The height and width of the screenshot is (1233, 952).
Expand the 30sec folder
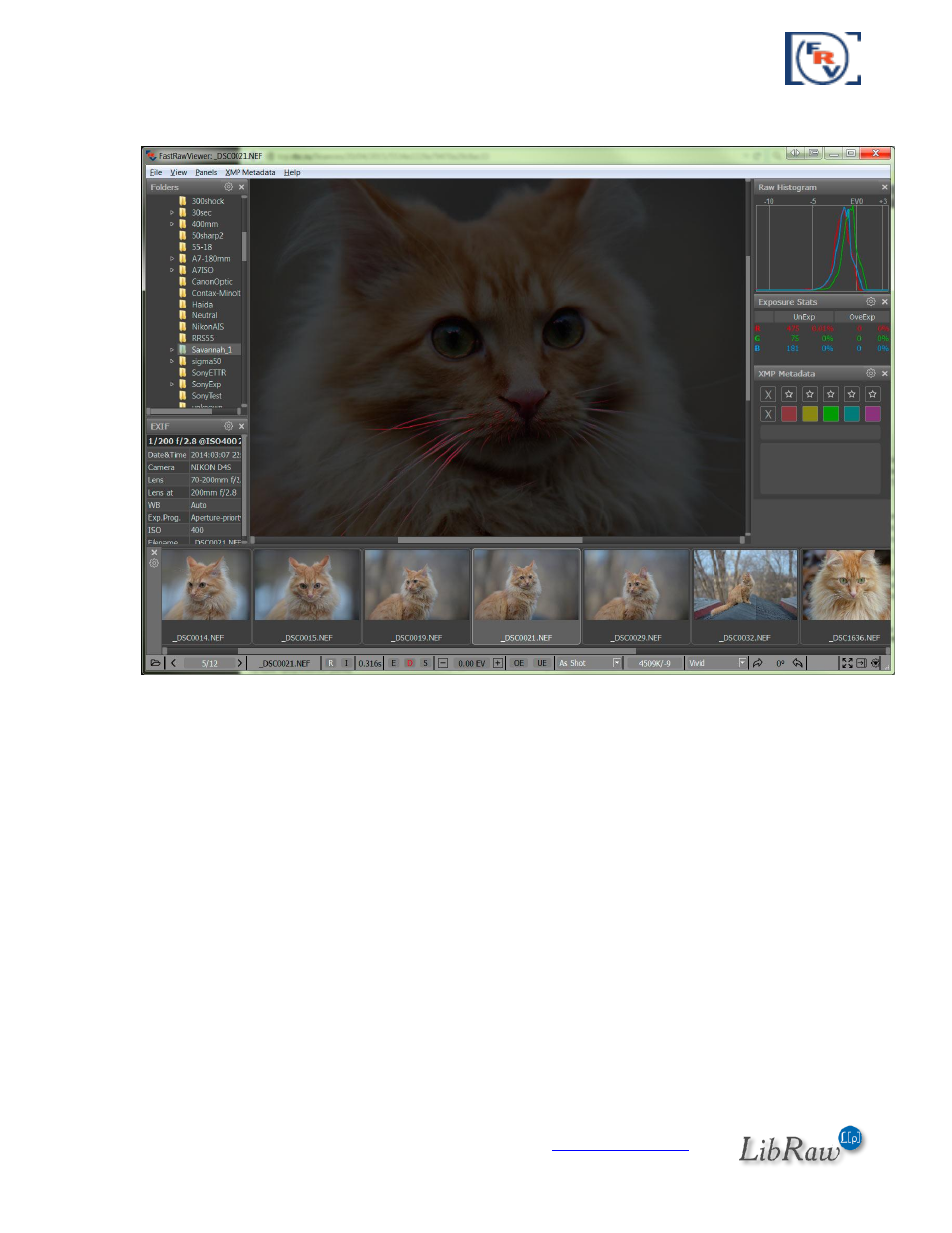click(172, 212)
